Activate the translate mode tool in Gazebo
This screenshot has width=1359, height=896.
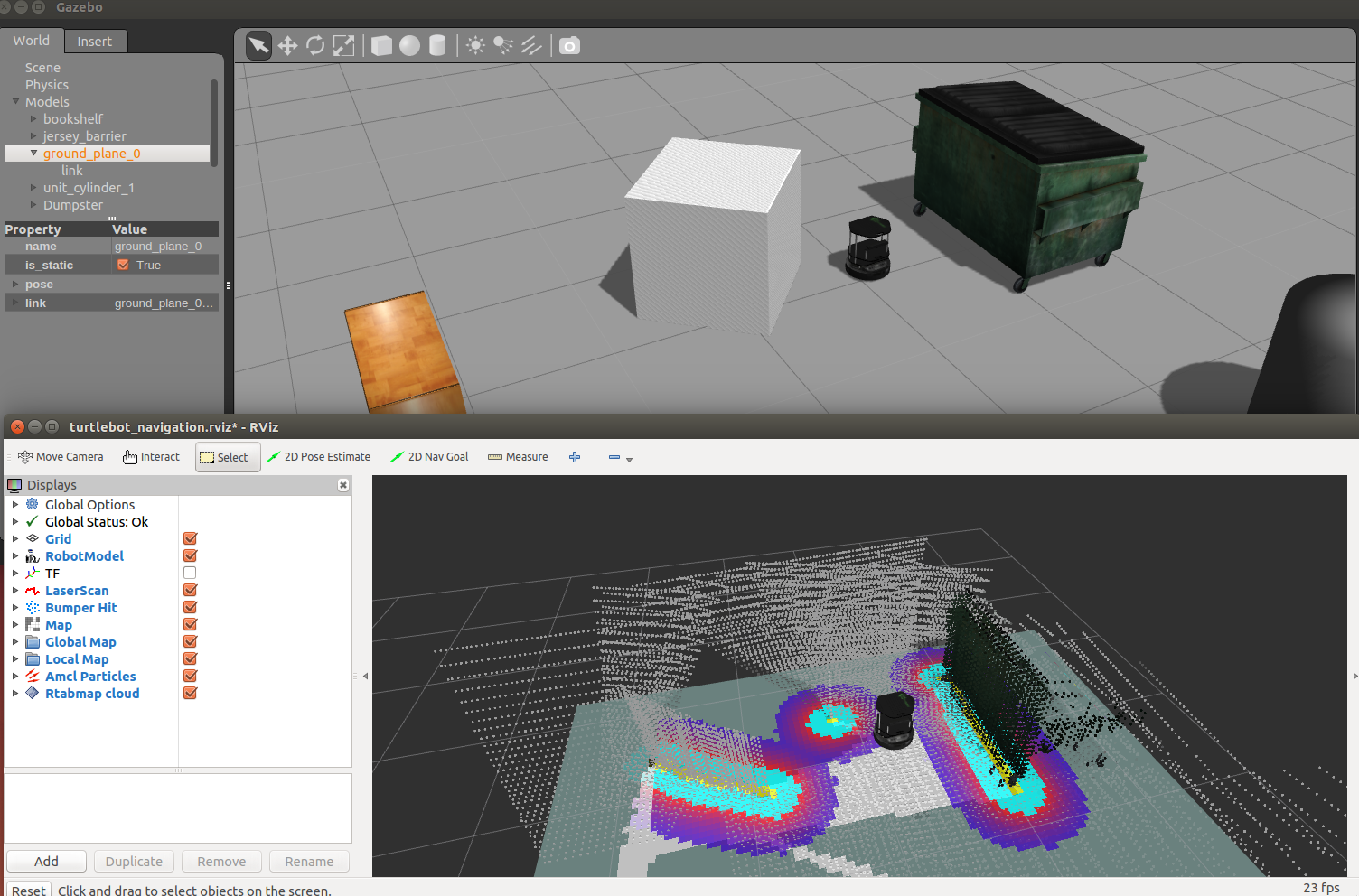point(287,45)
